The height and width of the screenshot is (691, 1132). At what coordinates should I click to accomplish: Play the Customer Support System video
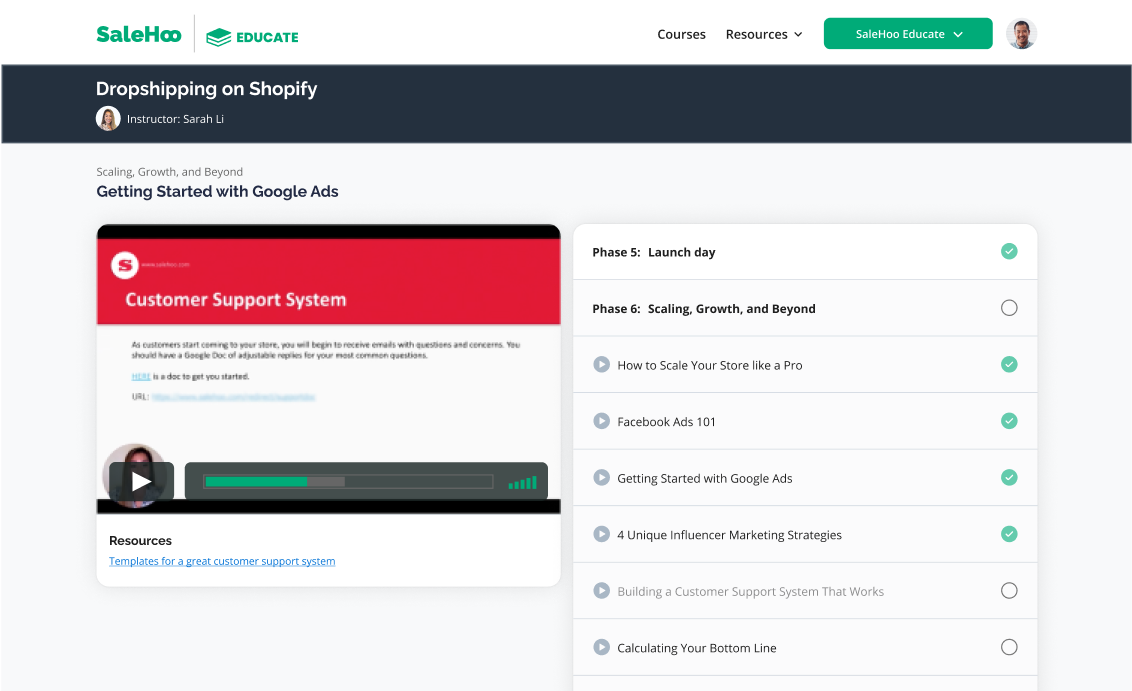tap(141, 481)
